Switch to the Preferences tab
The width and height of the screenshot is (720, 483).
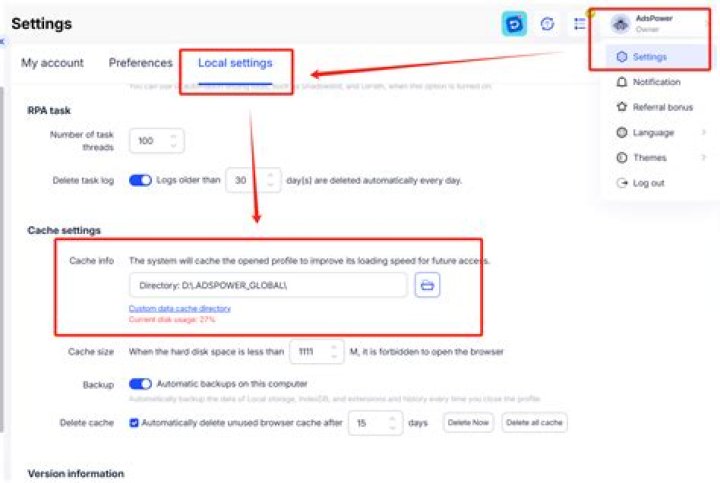141,63
